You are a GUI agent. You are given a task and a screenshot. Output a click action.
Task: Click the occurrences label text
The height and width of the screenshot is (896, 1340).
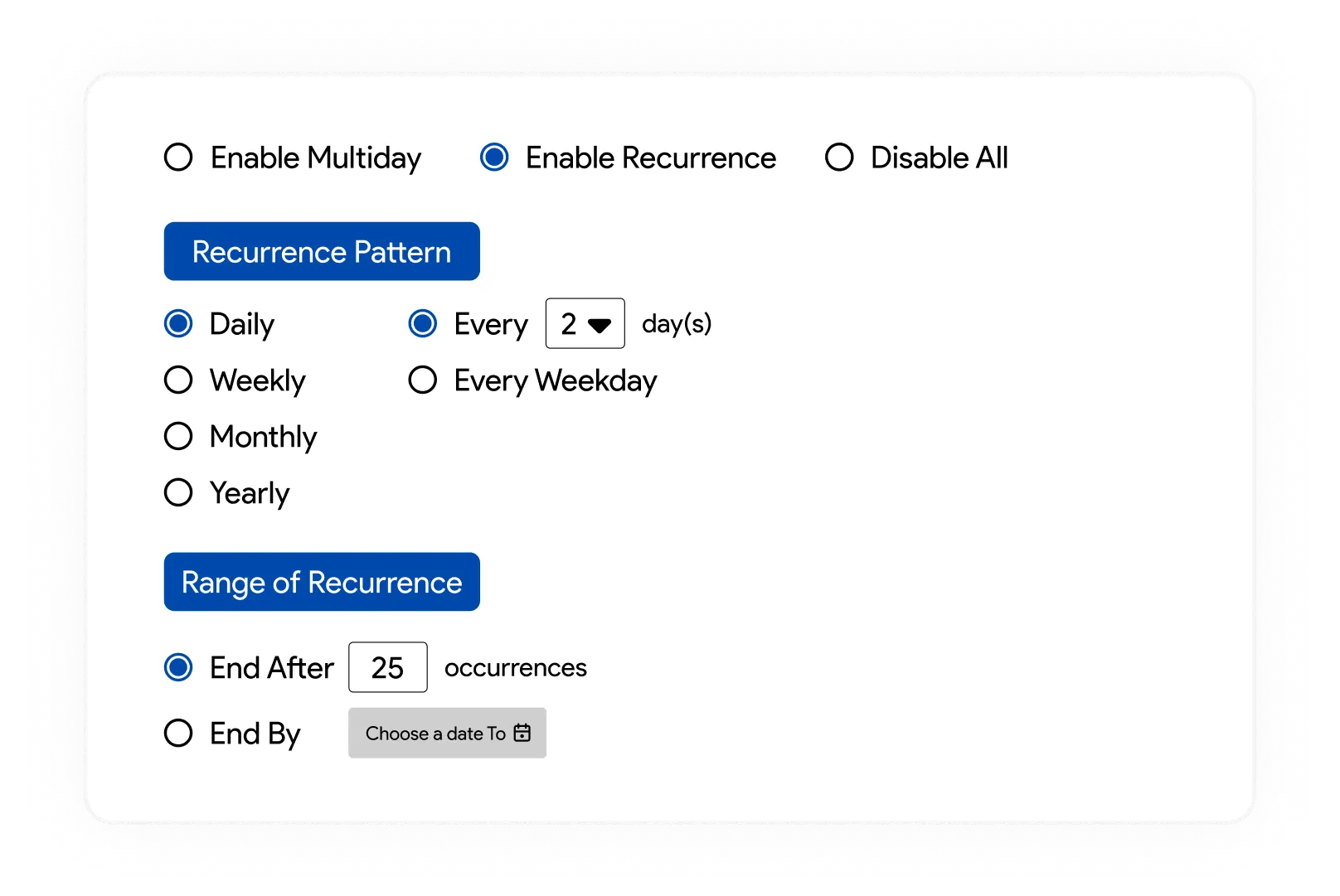(515, 667)
